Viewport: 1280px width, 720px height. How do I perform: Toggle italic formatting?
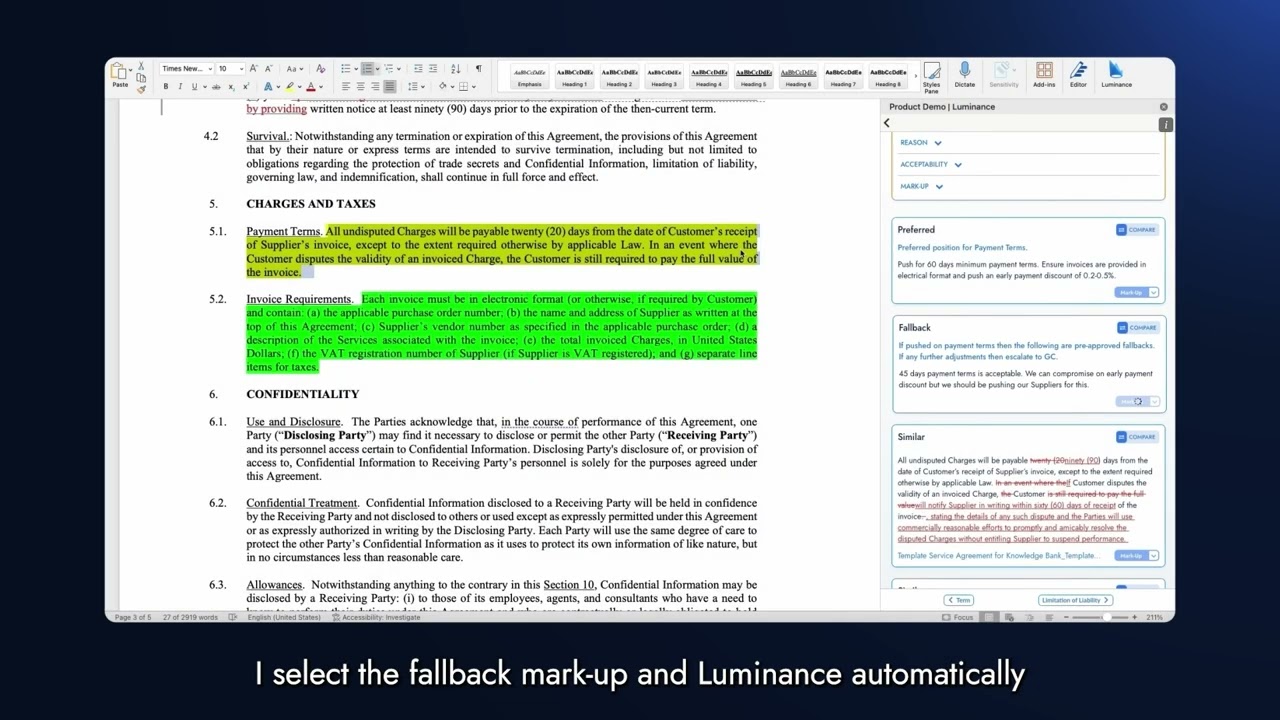(x=180, y=87)
